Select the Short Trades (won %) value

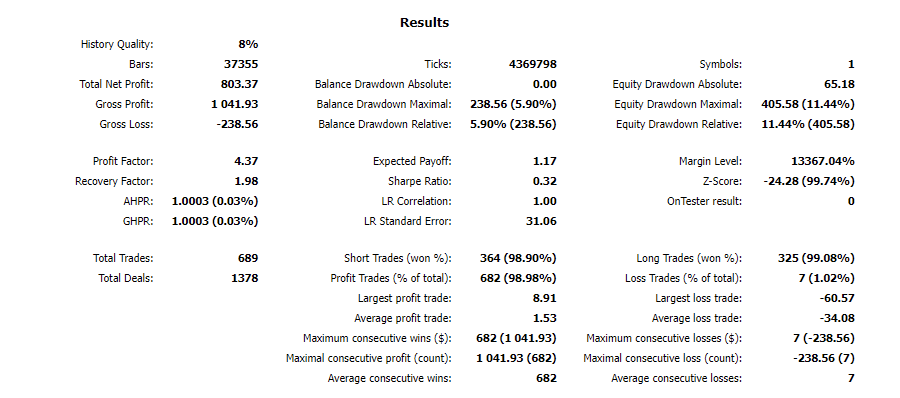point(518,258)
